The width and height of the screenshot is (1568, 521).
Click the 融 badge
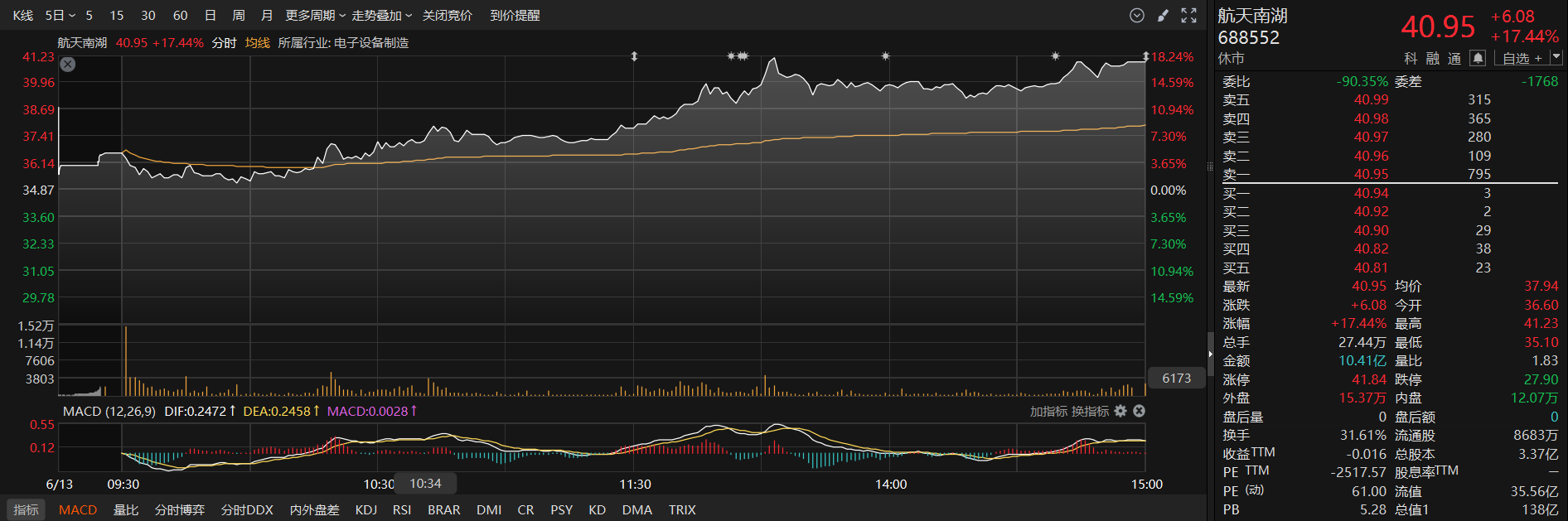(1433, 58)
